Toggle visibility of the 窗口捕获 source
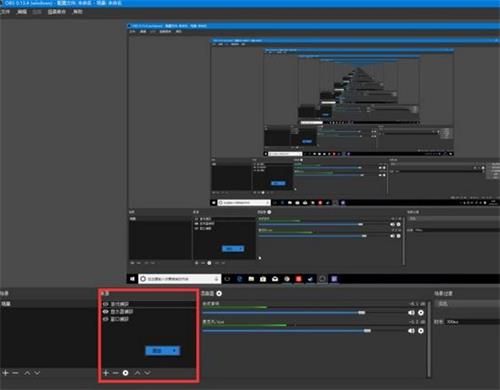The image size is (500, 390). pyautogui.click(x=106, y=319)
